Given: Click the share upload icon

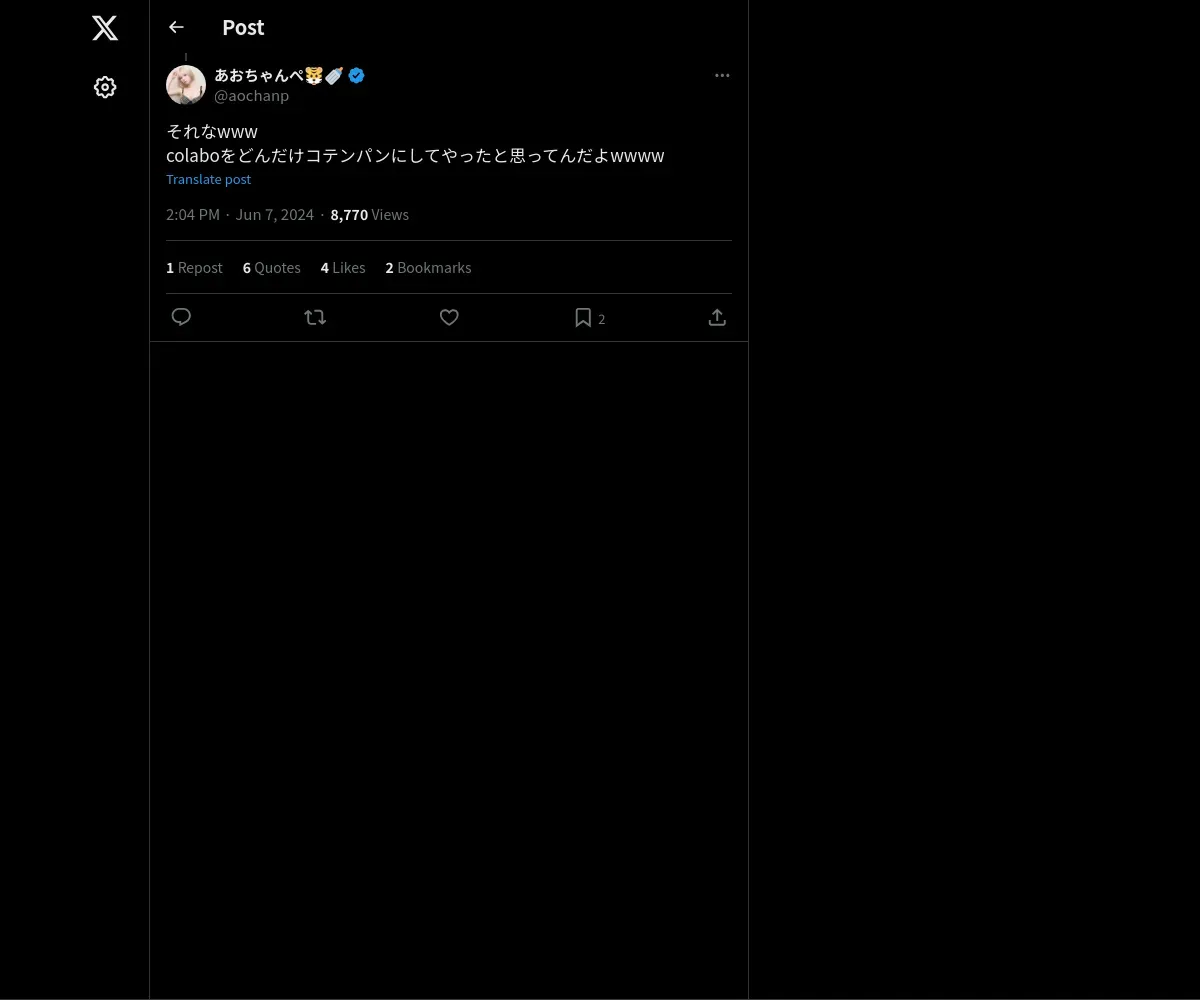Looking at the screenshot, I should coord(717,317).
